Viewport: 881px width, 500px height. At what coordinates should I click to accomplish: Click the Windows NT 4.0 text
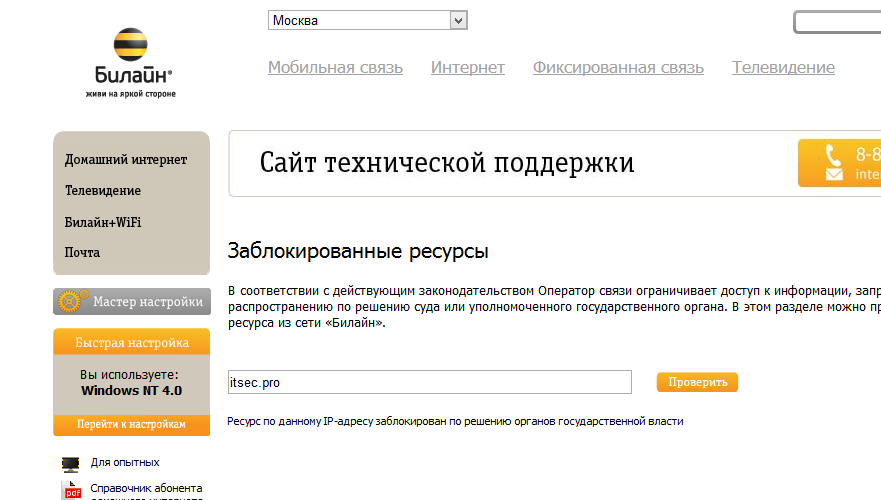click(131, 390)
